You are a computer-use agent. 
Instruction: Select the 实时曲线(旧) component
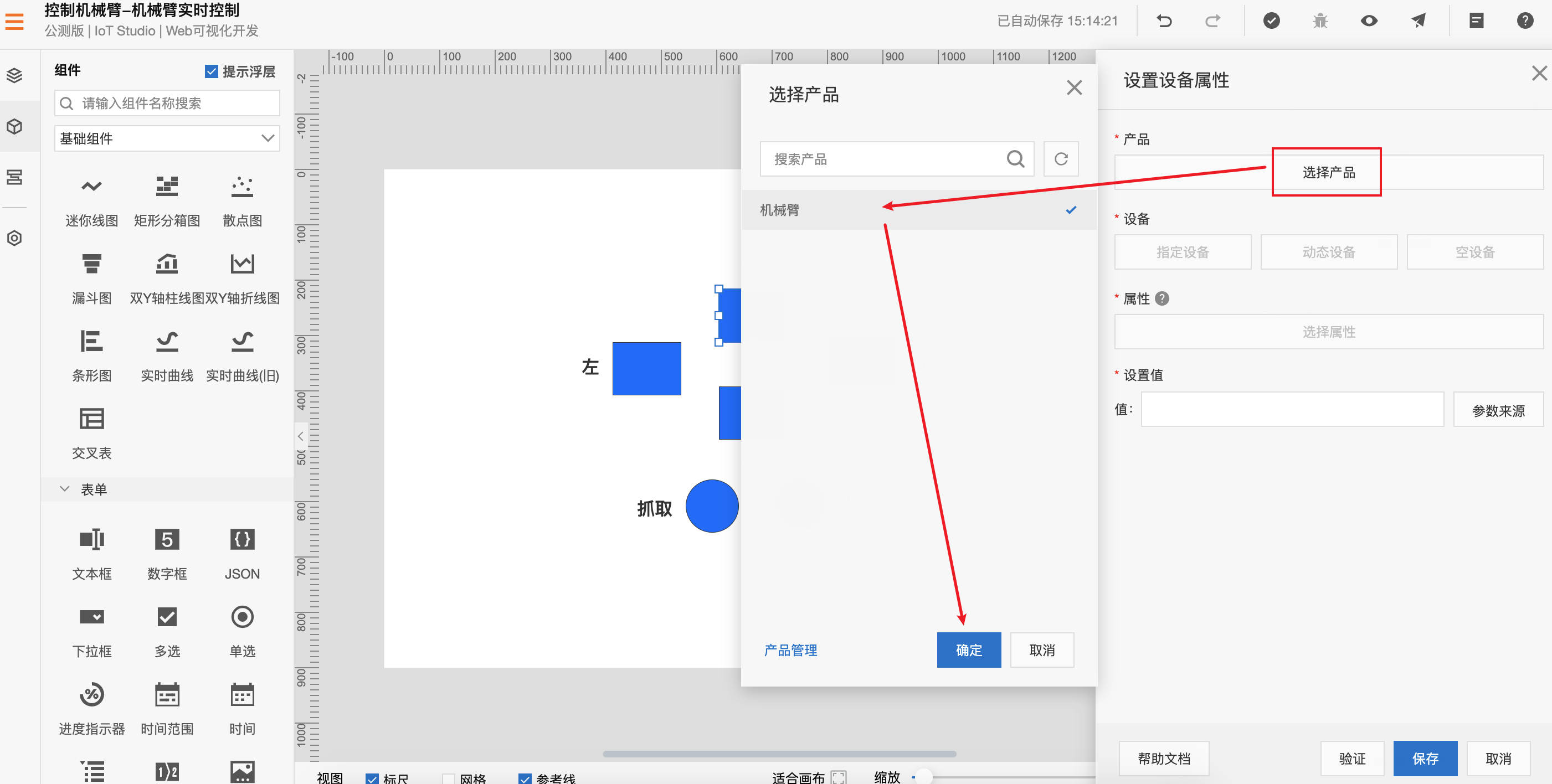(242, 357)
